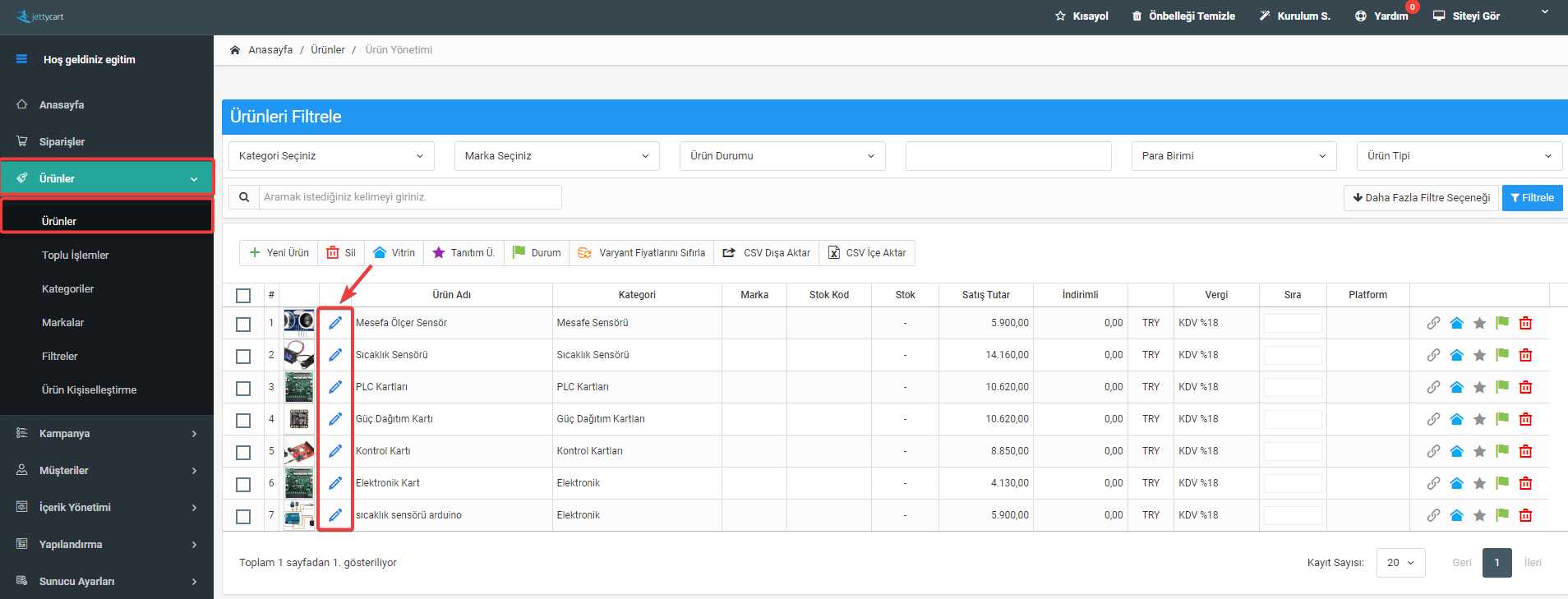Check the Güç Dağıtım Kartı row checkbox

click(x=243, y=421)
